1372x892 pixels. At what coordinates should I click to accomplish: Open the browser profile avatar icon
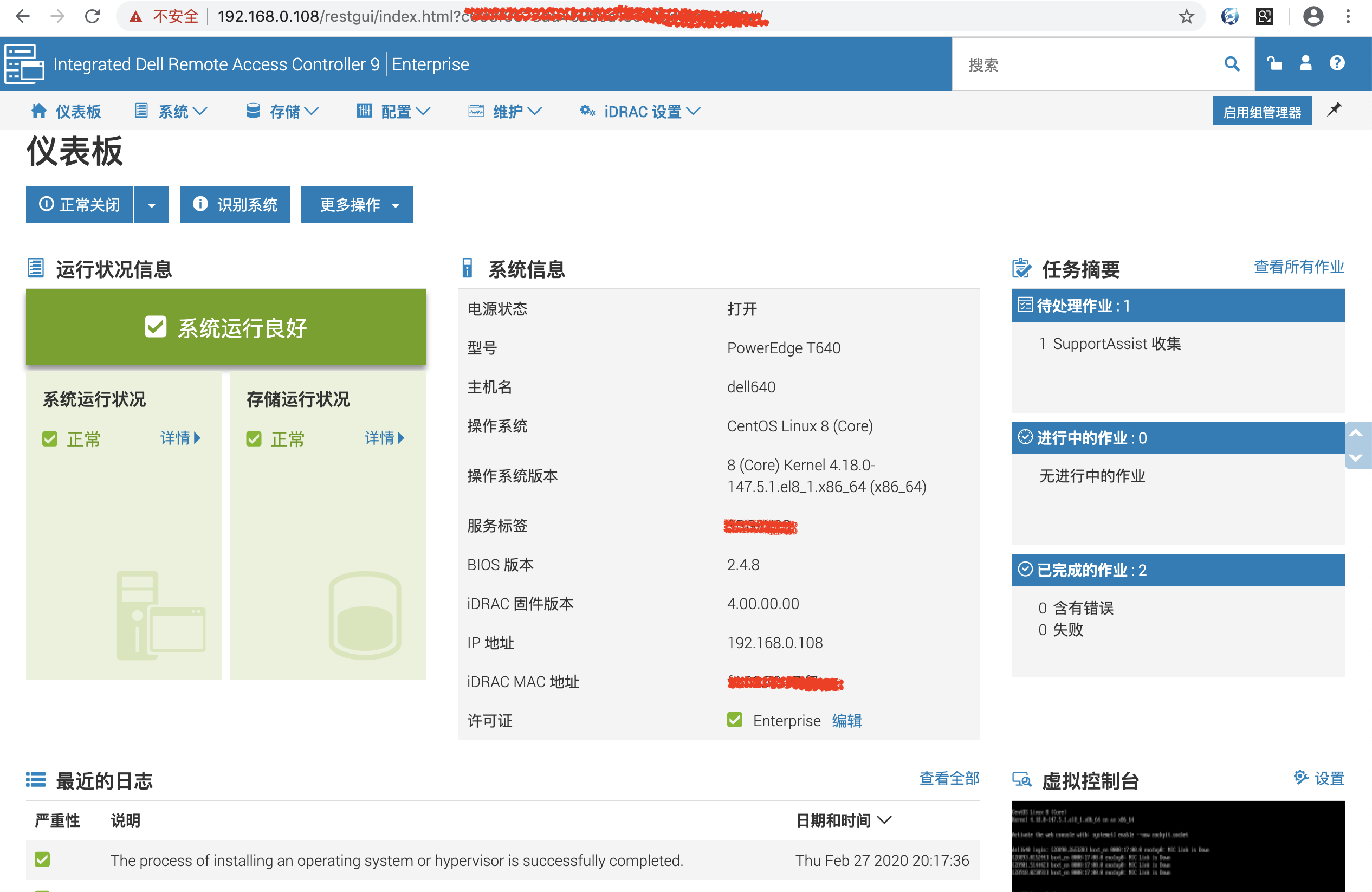point(1312,16)
